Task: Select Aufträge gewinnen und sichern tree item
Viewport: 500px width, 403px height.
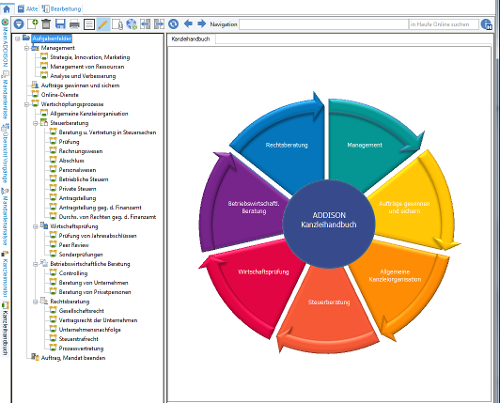Action: coord(80,85)
